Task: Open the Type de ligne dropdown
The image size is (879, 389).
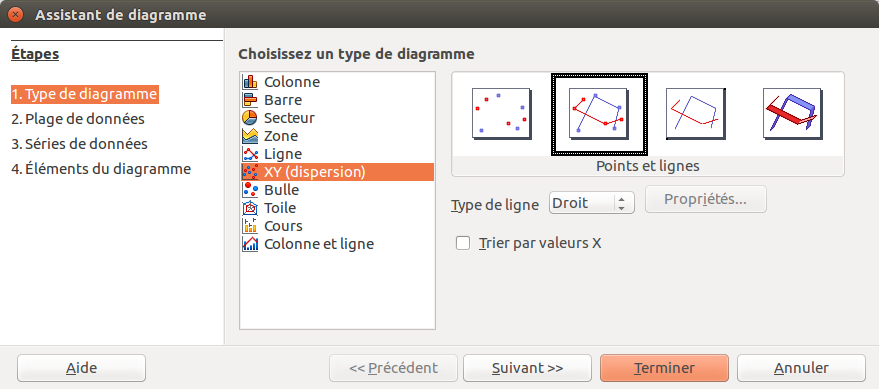Action: coord(591,203)
